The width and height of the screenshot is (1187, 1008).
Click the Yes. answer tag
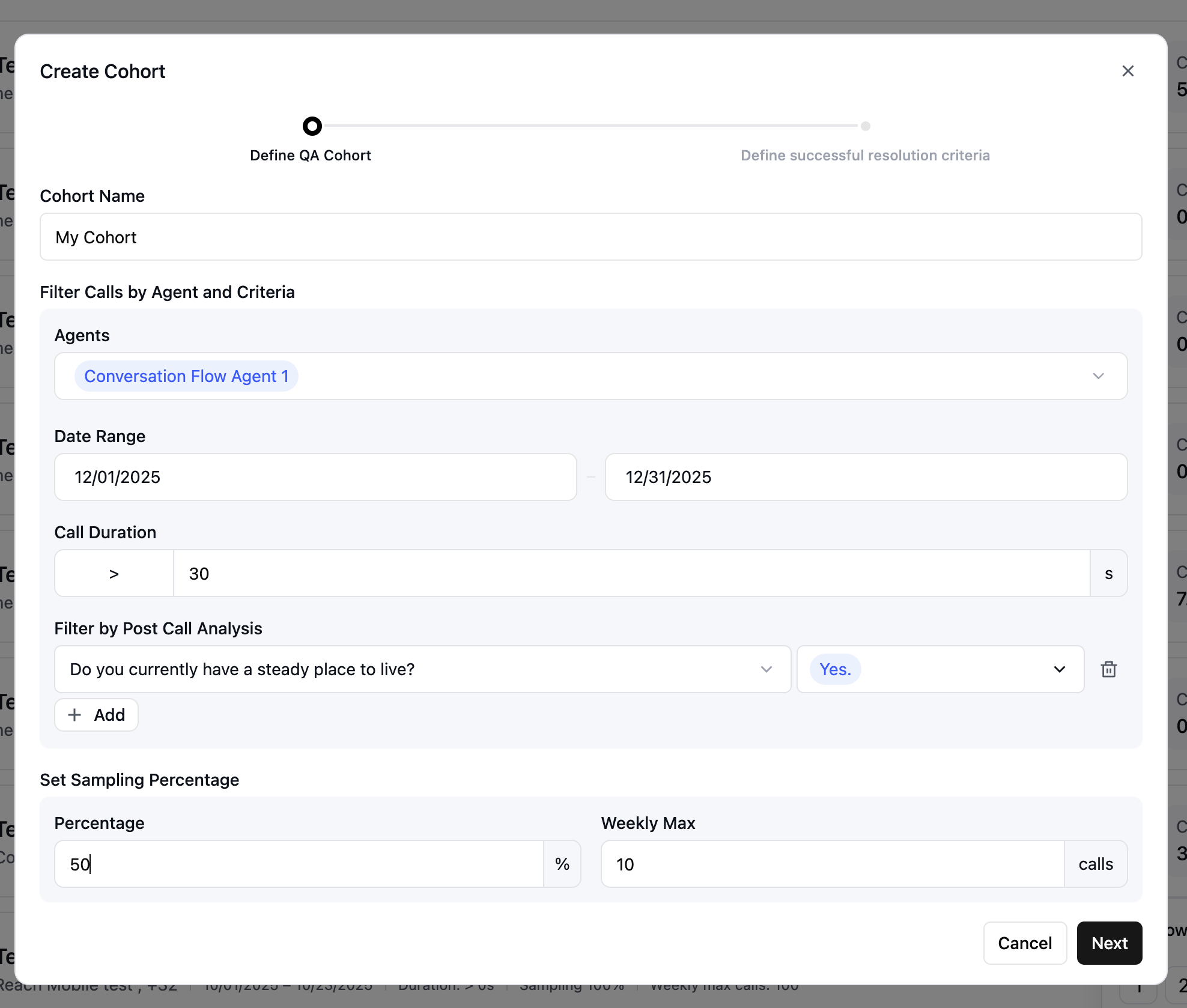pos(835,669)
